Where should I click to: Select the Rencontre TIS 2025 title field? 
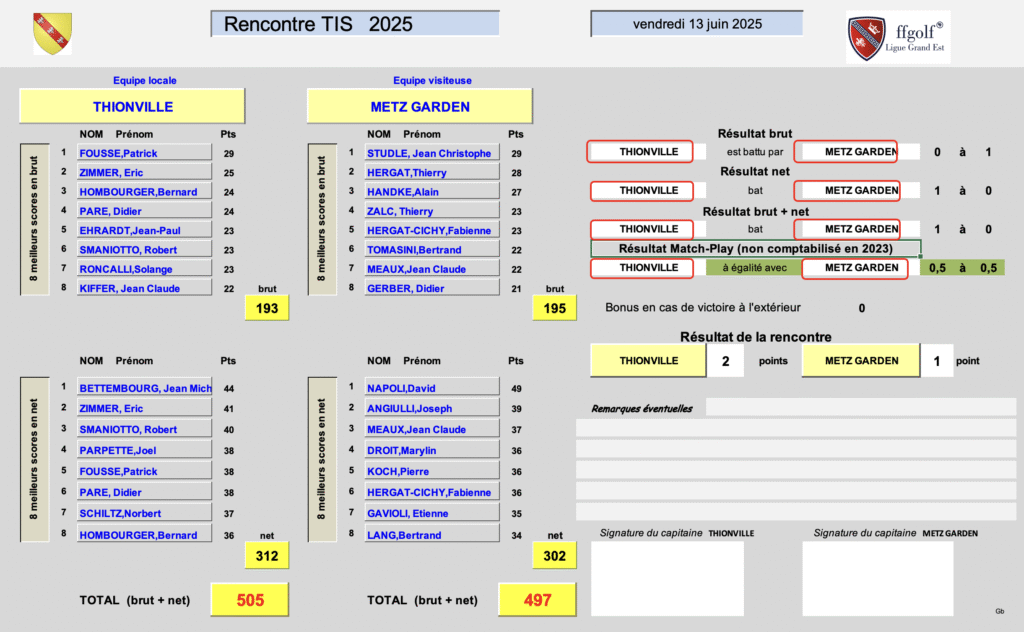click(x=355, y=24)
